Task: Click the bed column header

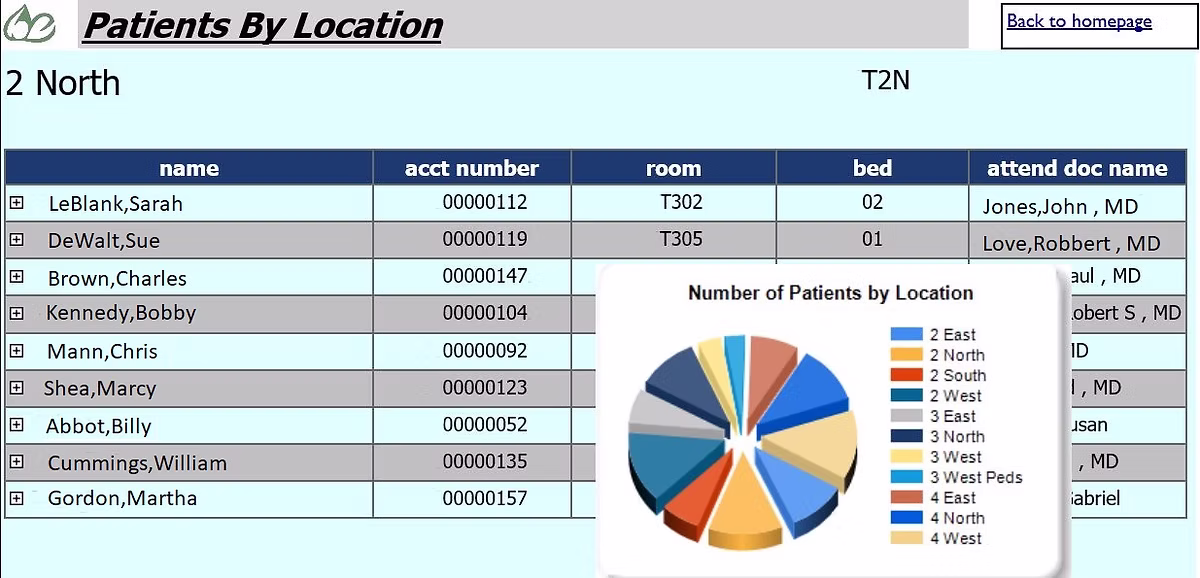Action: tap(872, 168)
